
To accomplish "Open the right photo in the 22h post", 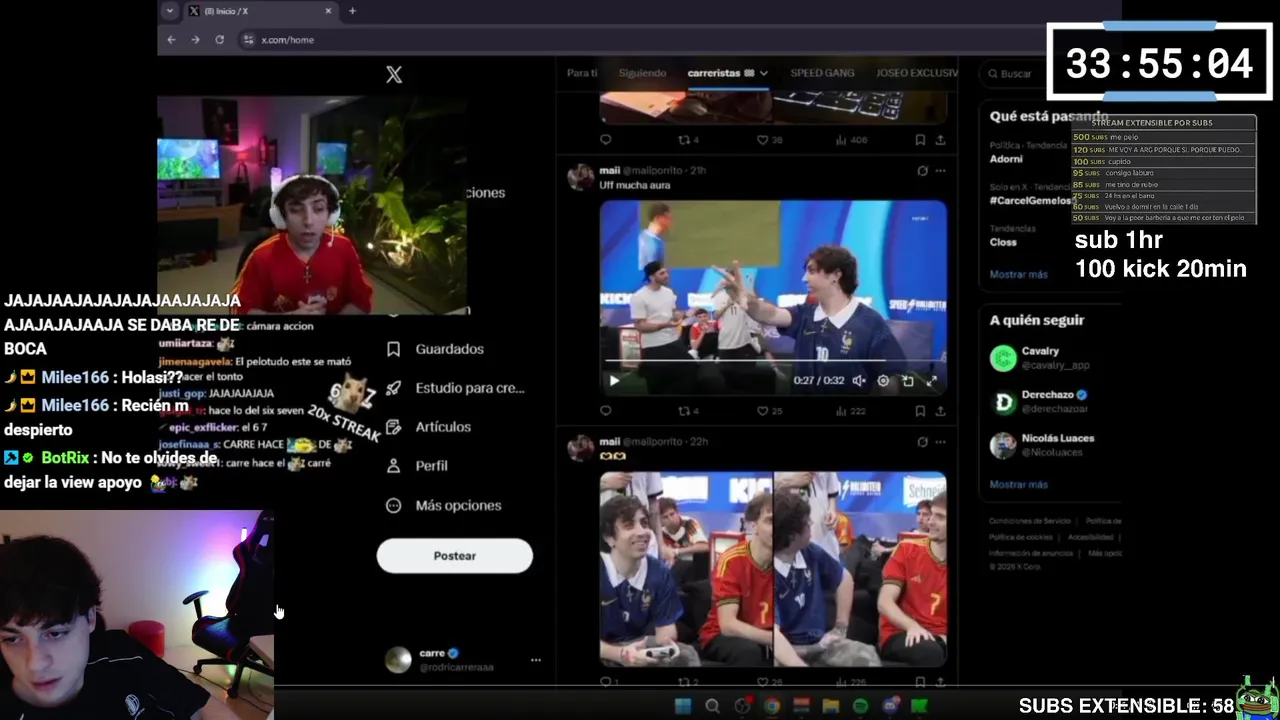I will (x=860, y=569).
